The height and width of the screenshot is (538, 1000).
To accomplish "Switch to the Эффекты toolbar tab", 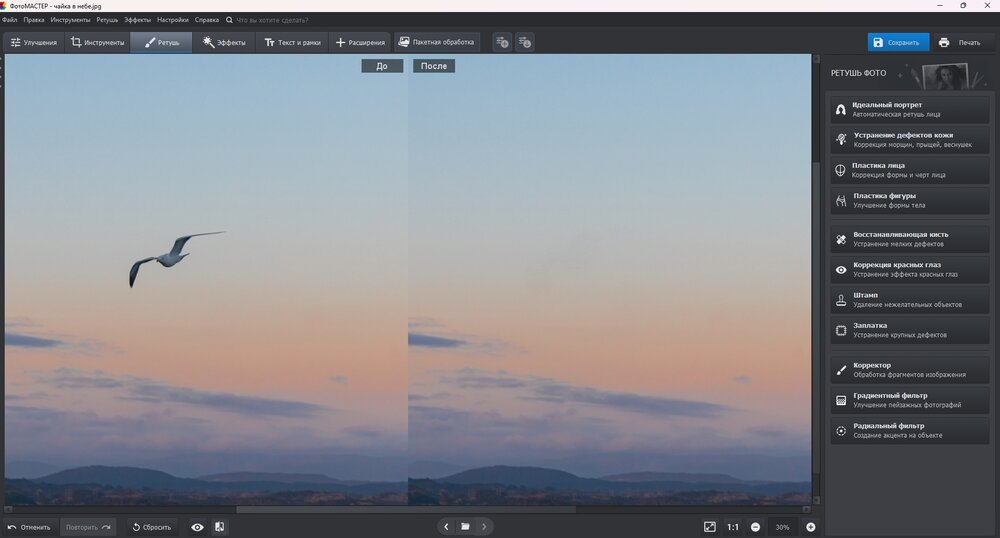I will pyautogui.click(x=224, y=43).
